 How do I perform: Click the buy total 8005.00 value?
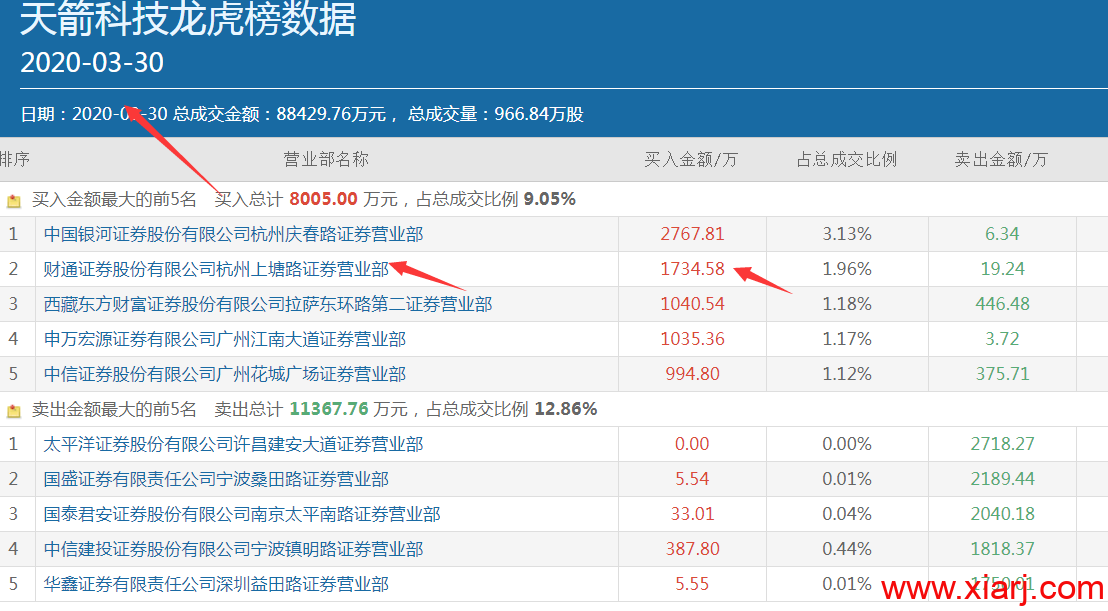coord(323,199)
